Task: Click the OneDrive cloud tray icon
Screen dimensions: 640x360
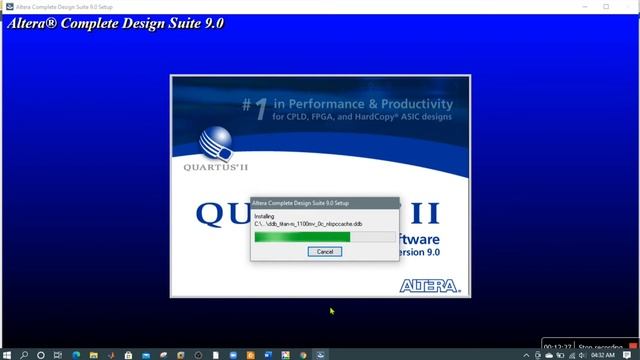Action: click(x=549, y=356)
